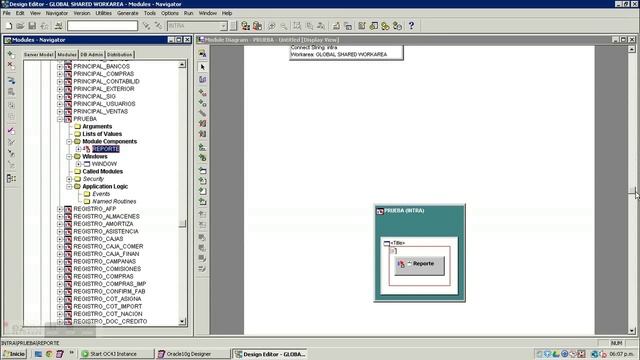Click the Events folder icon
Screen dimensions: 640x360
point(87,194)
